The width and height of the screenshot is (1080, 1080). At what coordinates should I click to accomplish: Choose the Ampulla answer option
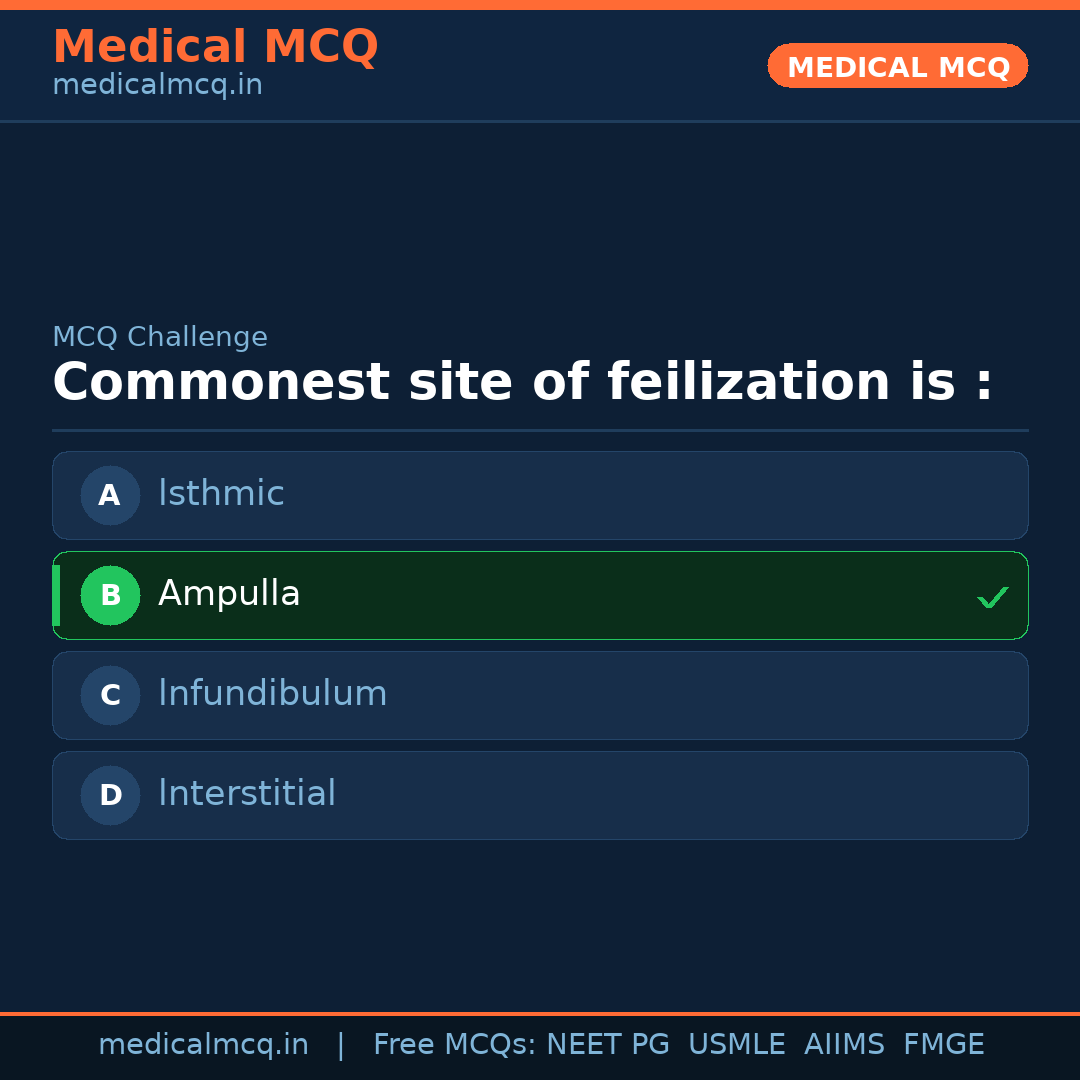click(x=540, y=595)
